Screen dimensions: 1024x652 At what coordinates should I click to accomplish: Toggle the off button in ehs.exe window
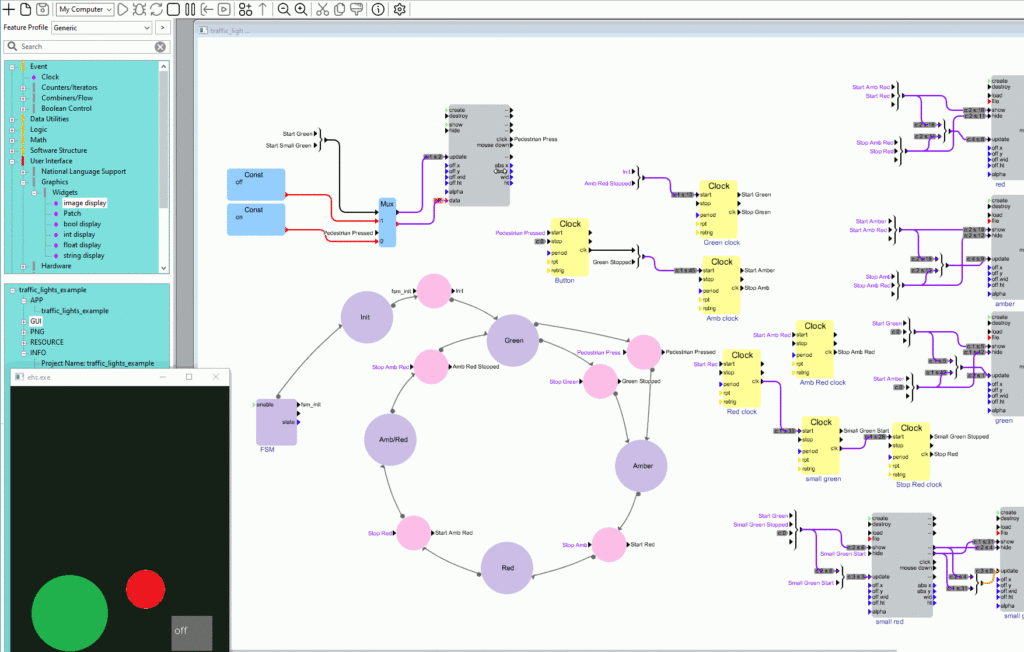191,631
